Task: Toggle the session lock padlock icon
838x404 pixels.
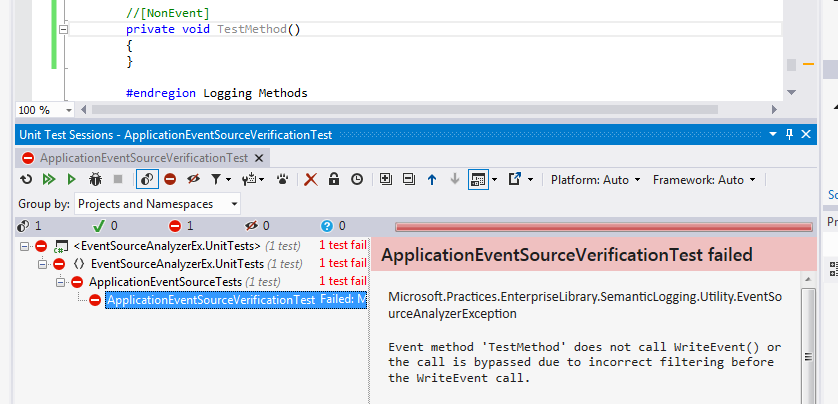Action: tap(334, 180)
